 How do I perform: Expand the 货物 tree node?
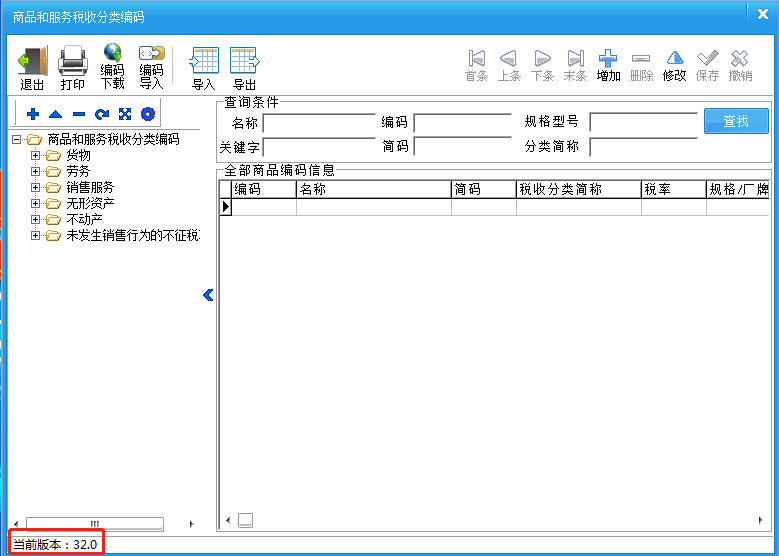(x=35, y=156)
